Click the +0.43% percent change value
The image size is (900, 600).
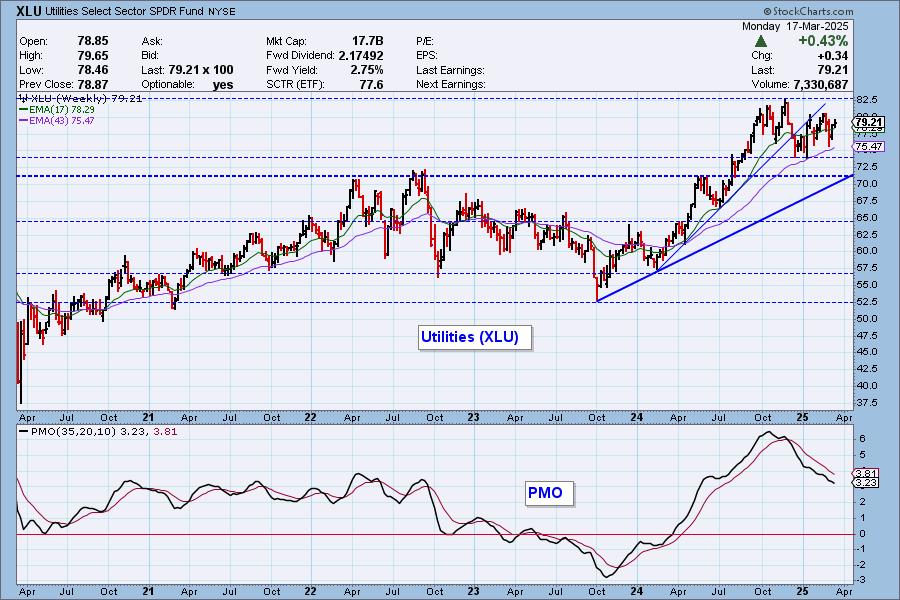tap(823, 41)
